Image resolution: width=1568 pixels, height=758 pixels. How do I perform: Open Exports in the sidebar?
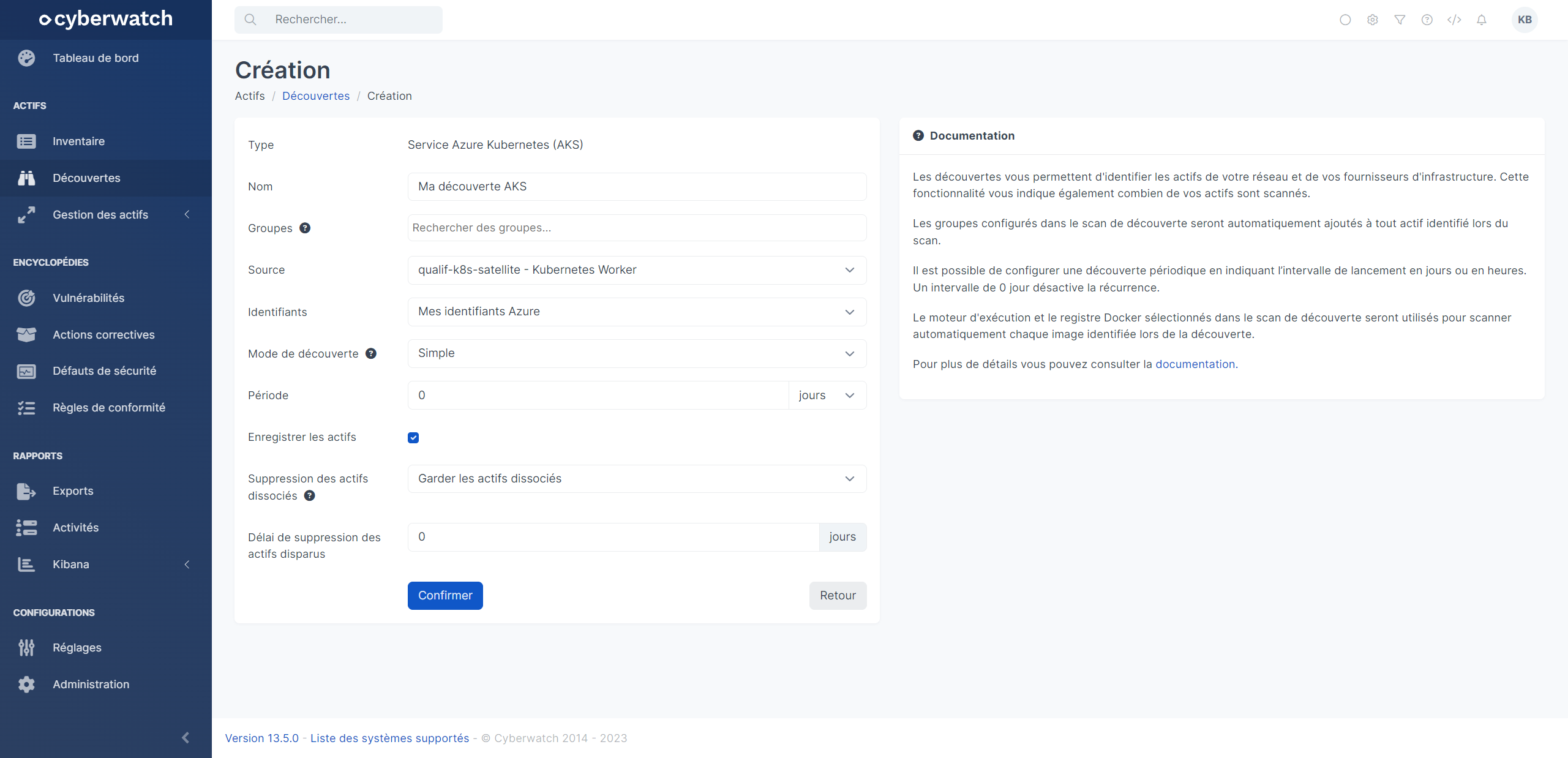(106, 491)
